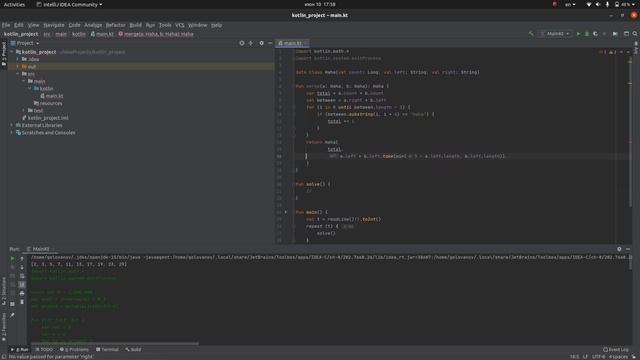Hide the Project tool window
This screenshot has width=640, height=360.
click(270, 43)
